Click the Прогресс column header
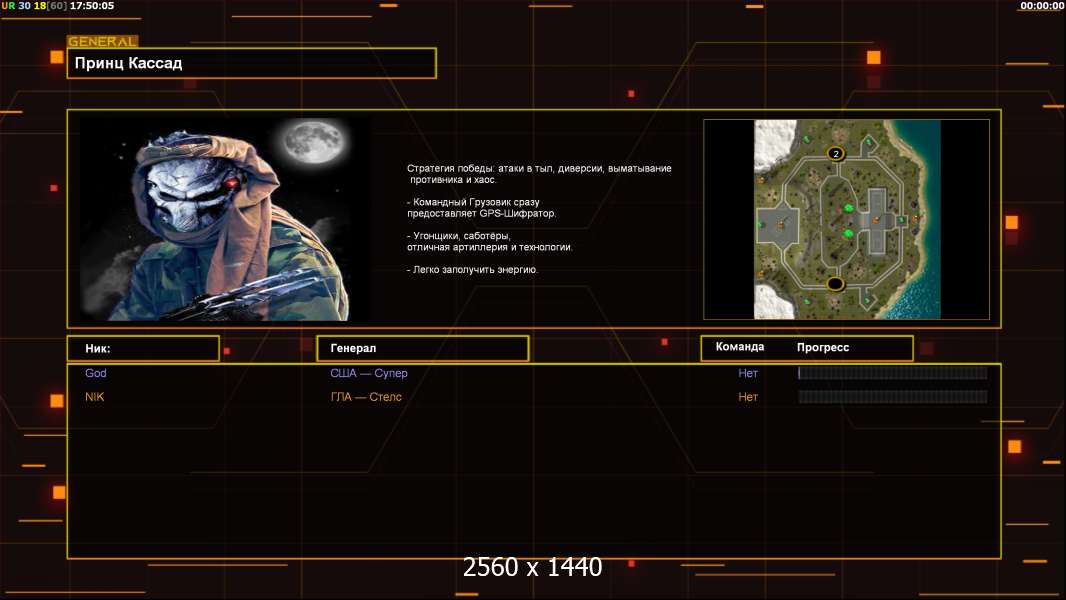 823,348
